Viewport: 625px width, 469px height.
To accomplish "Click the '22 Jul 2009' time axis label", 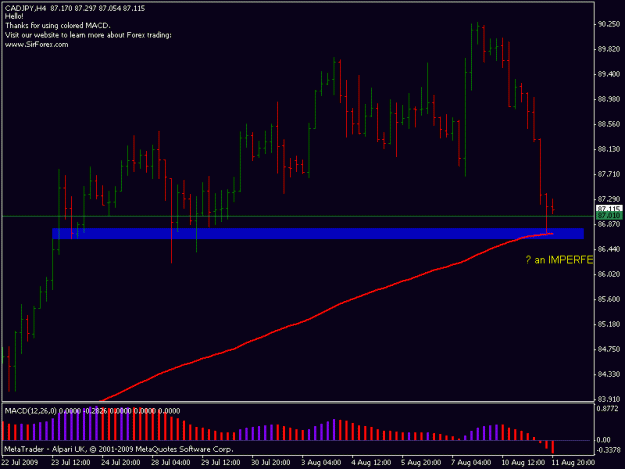I will (20, 463).
